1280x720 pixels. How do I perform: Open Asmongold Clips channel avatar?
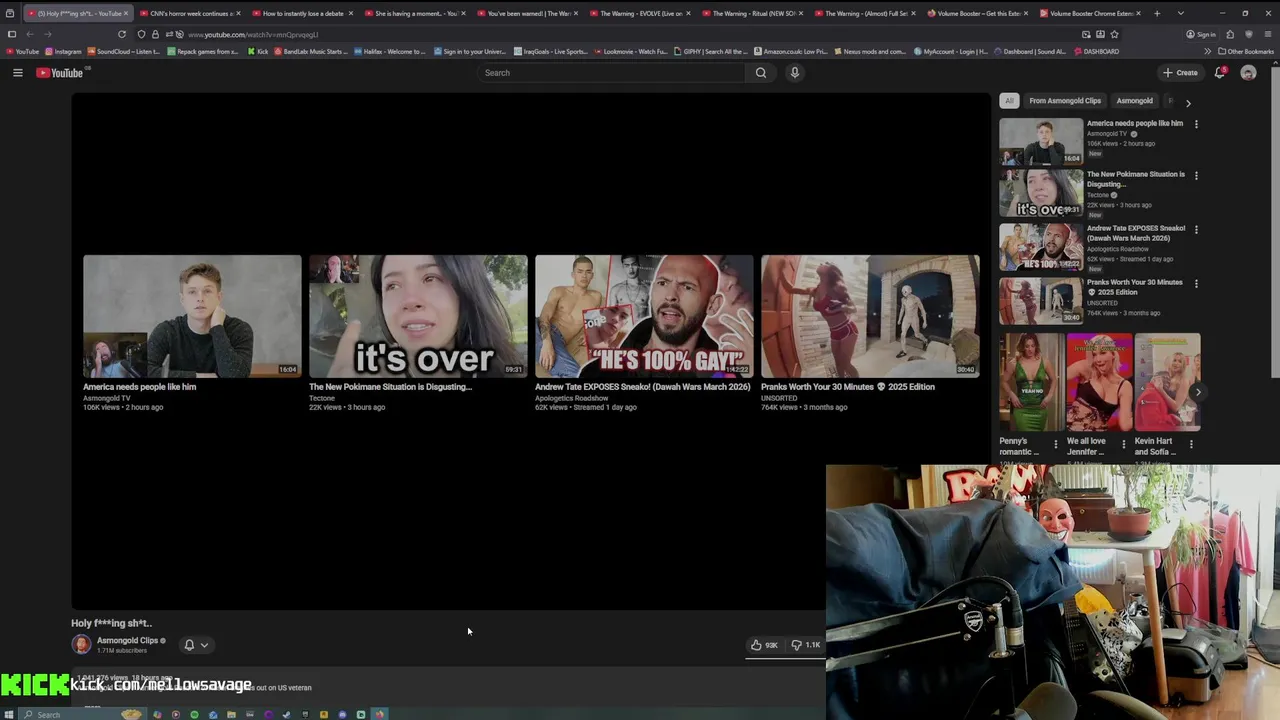[81, 645]
